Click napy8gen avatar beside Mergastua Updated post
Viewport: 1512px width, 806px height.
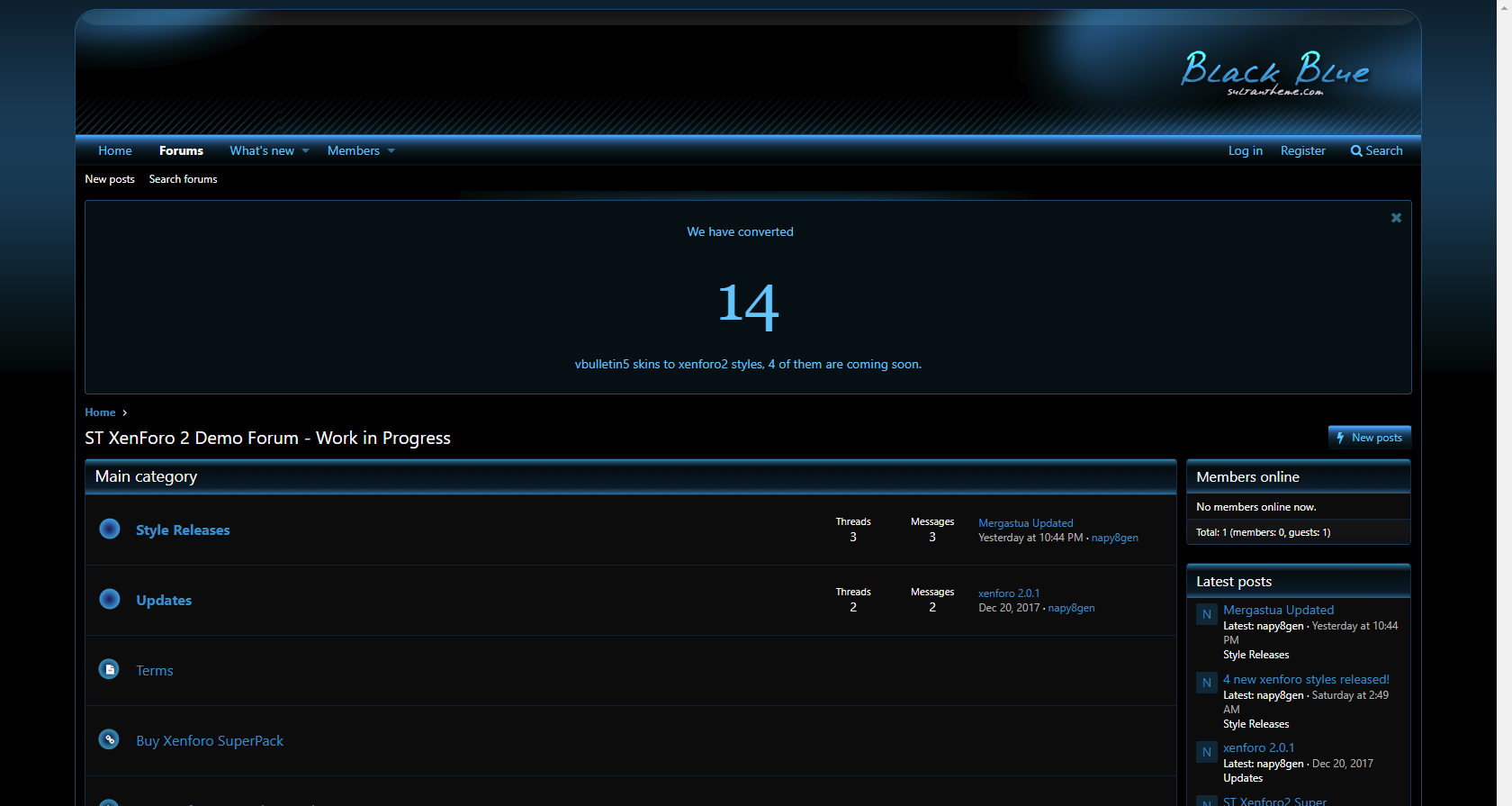[x=1207, y=614]
